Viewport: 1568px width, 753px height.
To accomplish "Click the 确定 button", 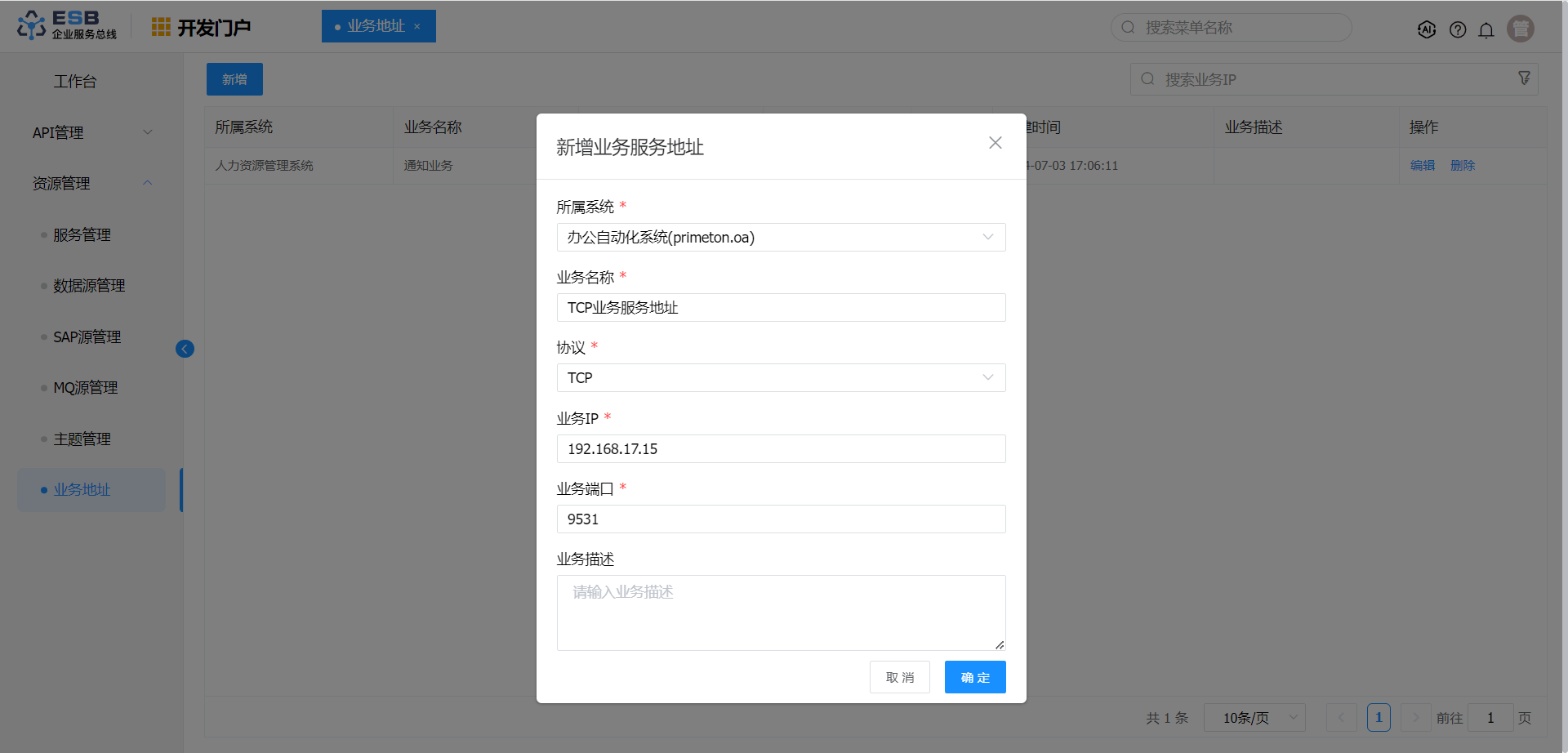I will tap(975, 677).
